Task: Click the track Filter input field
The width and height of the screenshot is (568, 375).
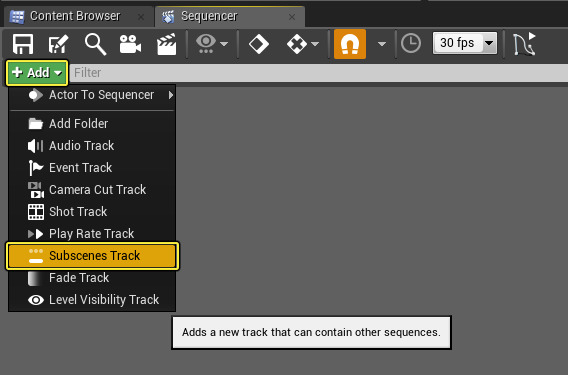Action: (319, 73)
